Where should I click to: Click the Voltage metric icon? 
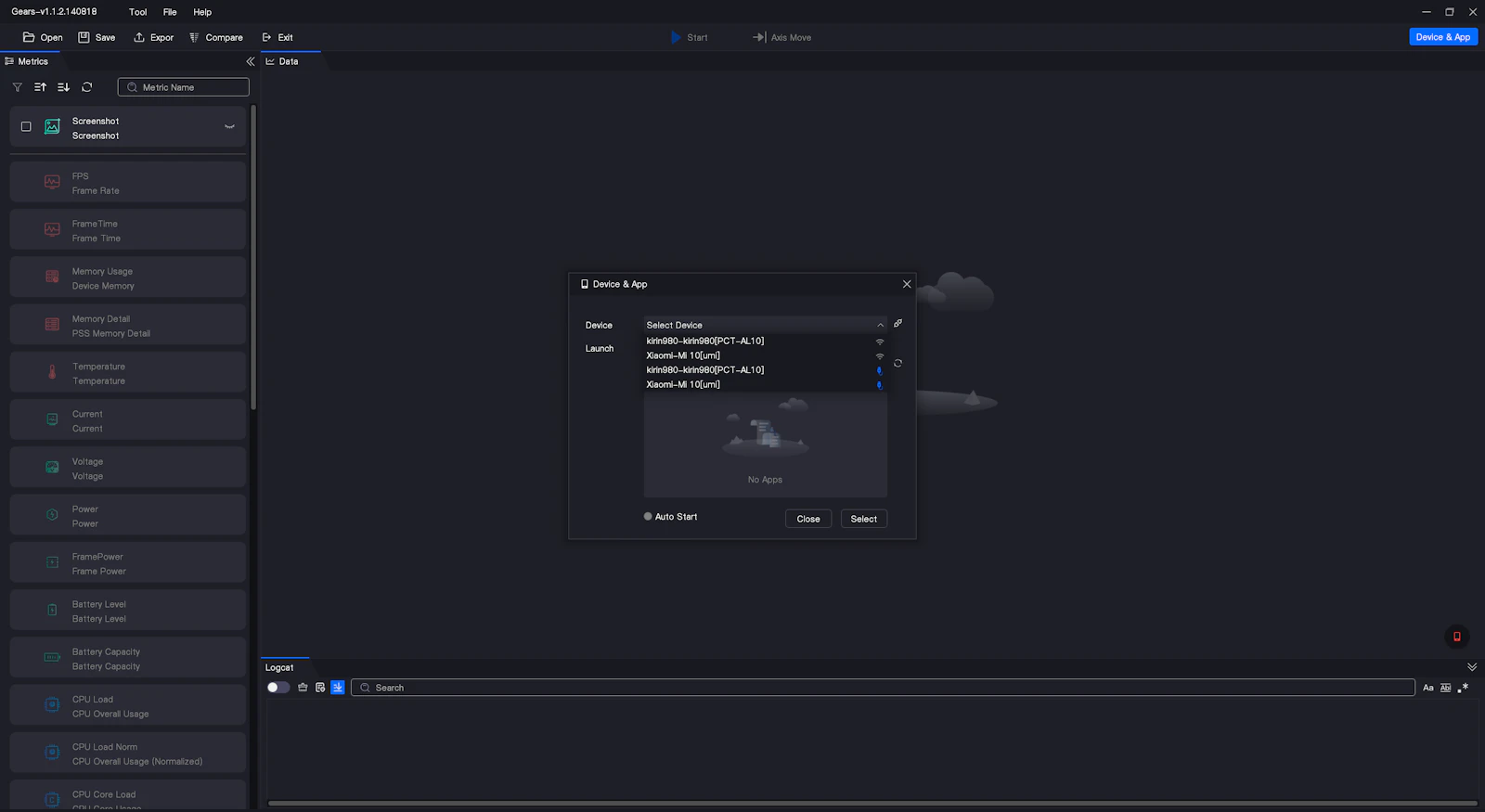point(52,467)
